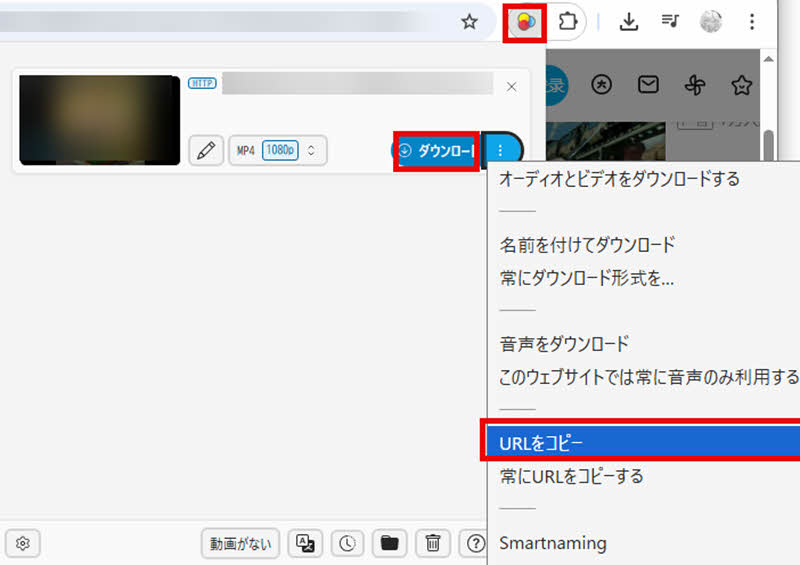Click the circled star icon on the webpage
The image size is (800, 565).
[602, 85]
